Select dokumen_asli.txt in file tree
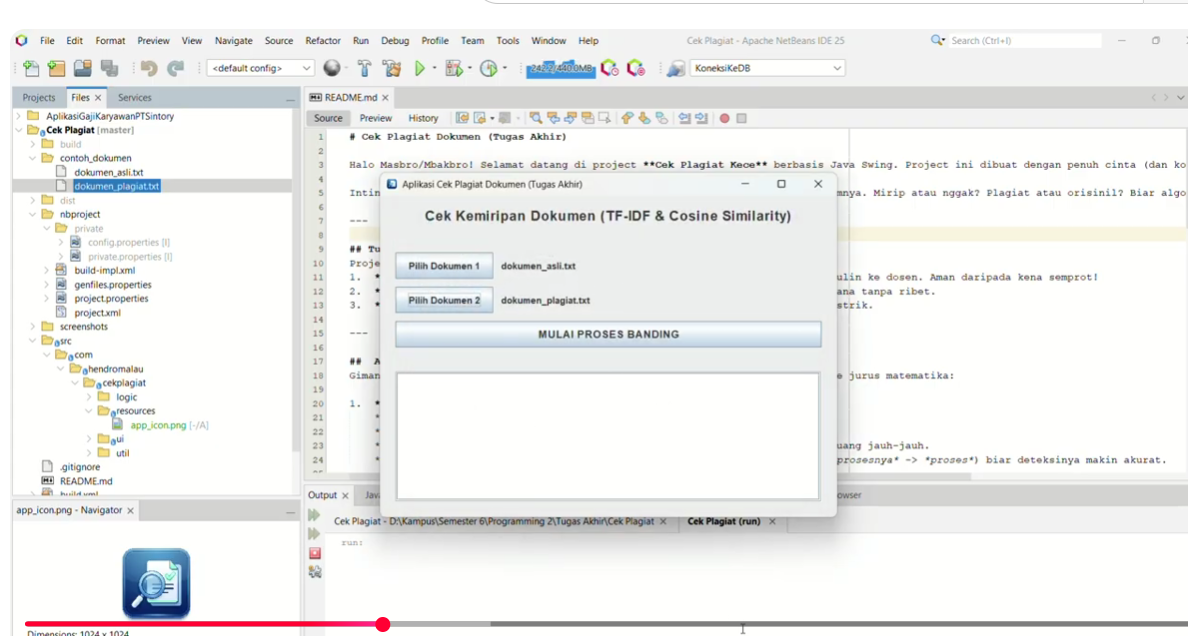This screenshot has width=1188, height=636. (x=108, y=172)
